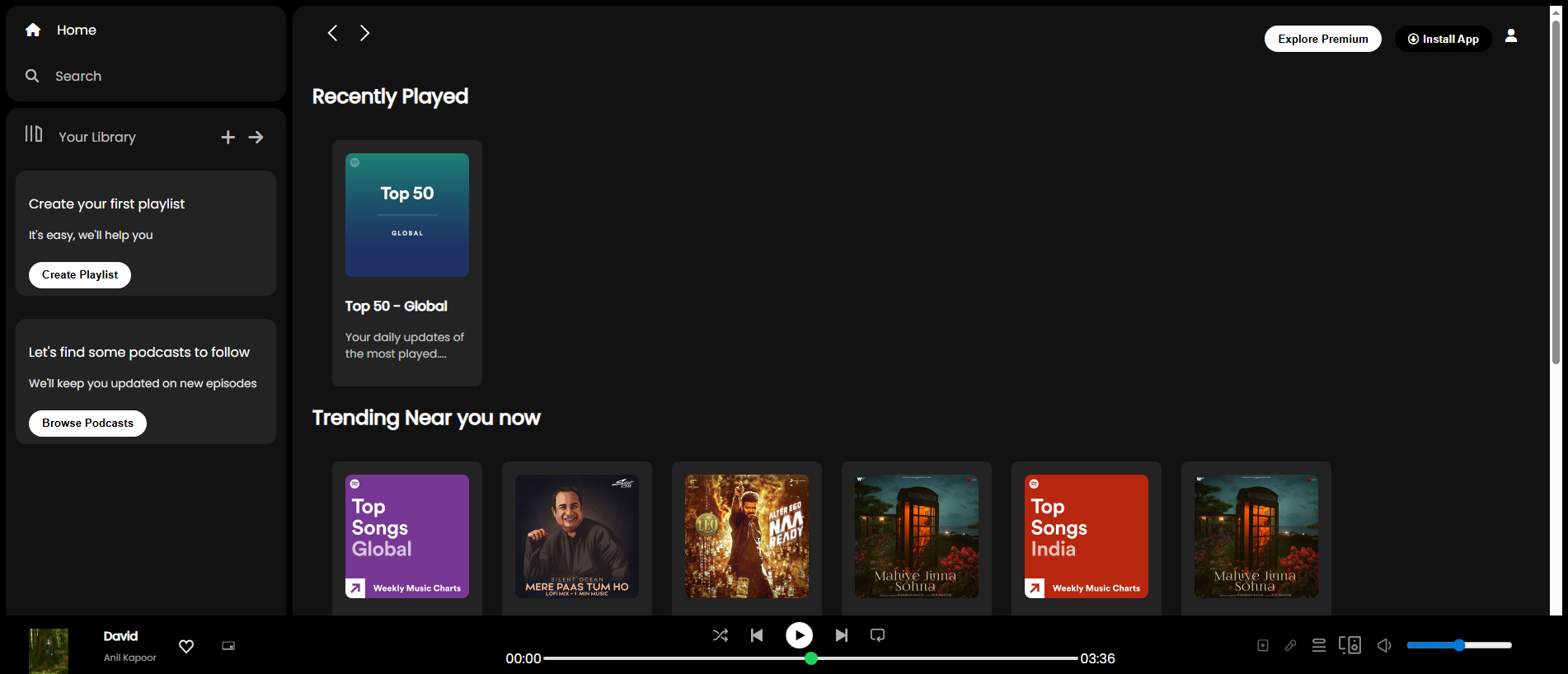Screen dimensions: 1568x674
Task: Open the now playing view icon
Action: point(1263,646)
